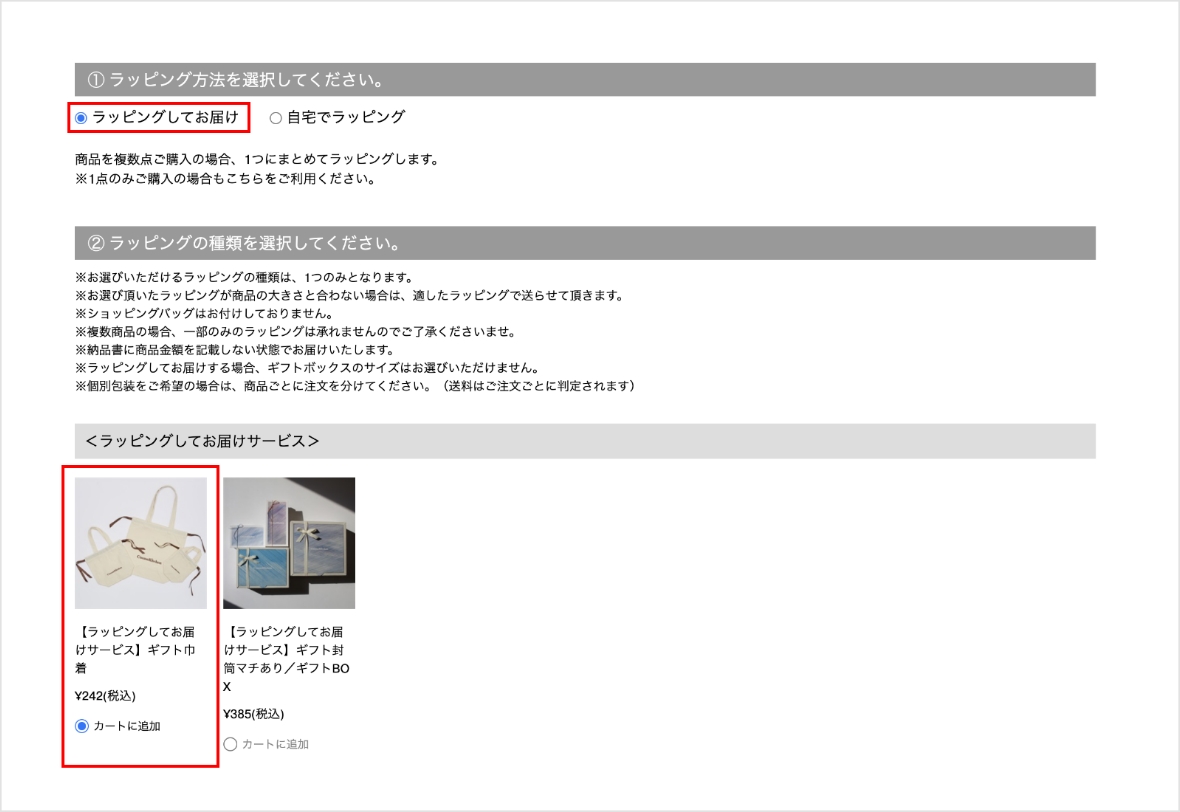Click the ラッピングしてお届け label text
Image resolution: width=1180 pixels, height=812 pixels.
(166, 117)
